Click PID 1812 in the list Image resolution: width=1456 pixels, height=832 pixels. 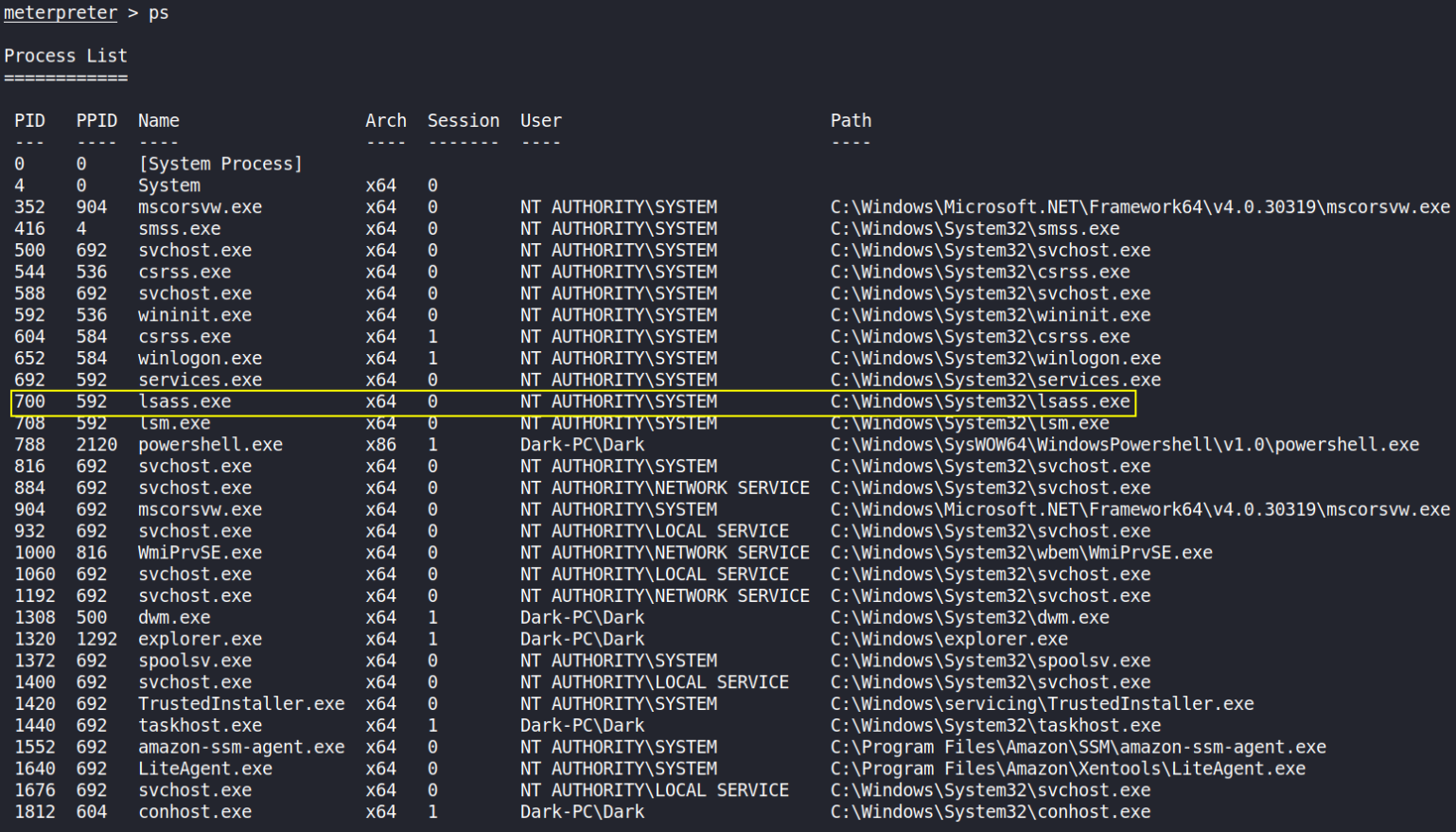pyautogui.click(x=35, y=812)
